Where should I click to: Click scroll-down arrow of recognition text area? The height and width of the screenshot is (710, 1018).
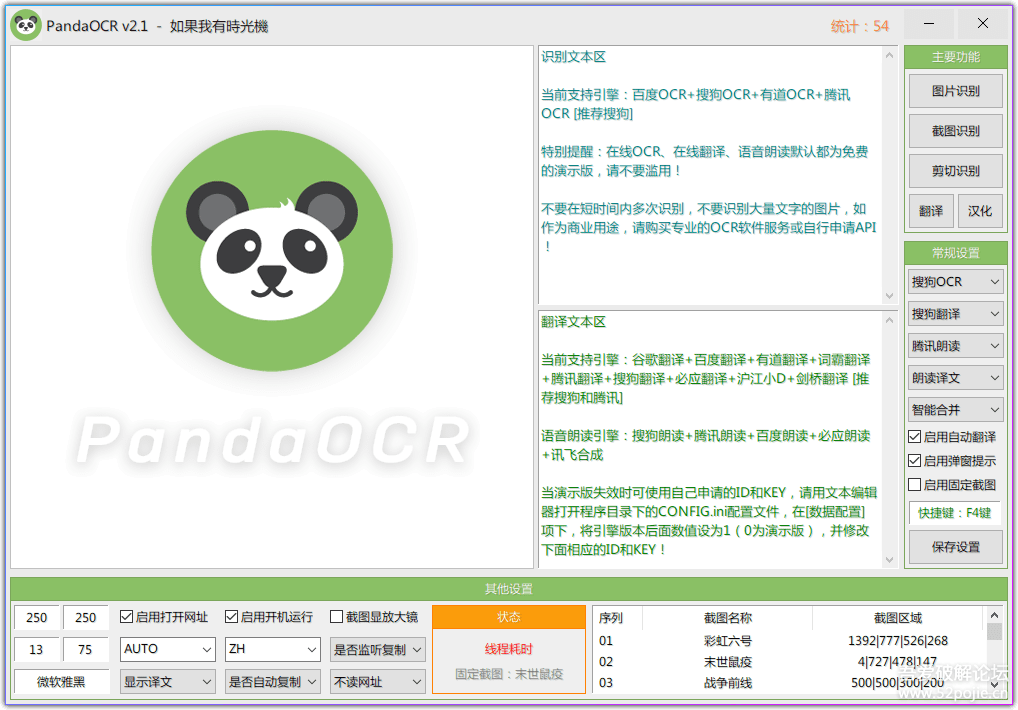point(889,295)
